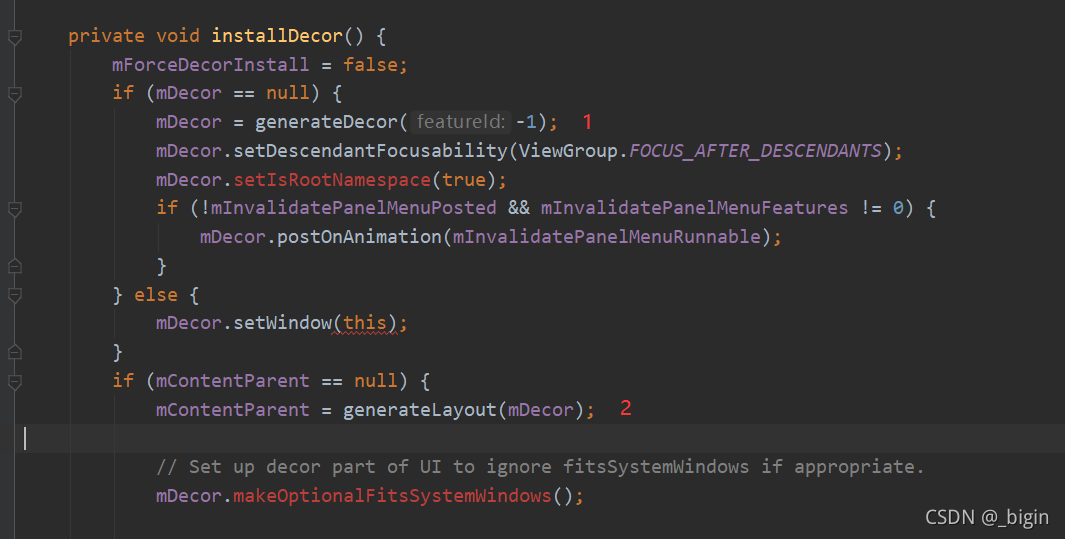Click mDecor argument inside generateLayout

tap(541, 410)
